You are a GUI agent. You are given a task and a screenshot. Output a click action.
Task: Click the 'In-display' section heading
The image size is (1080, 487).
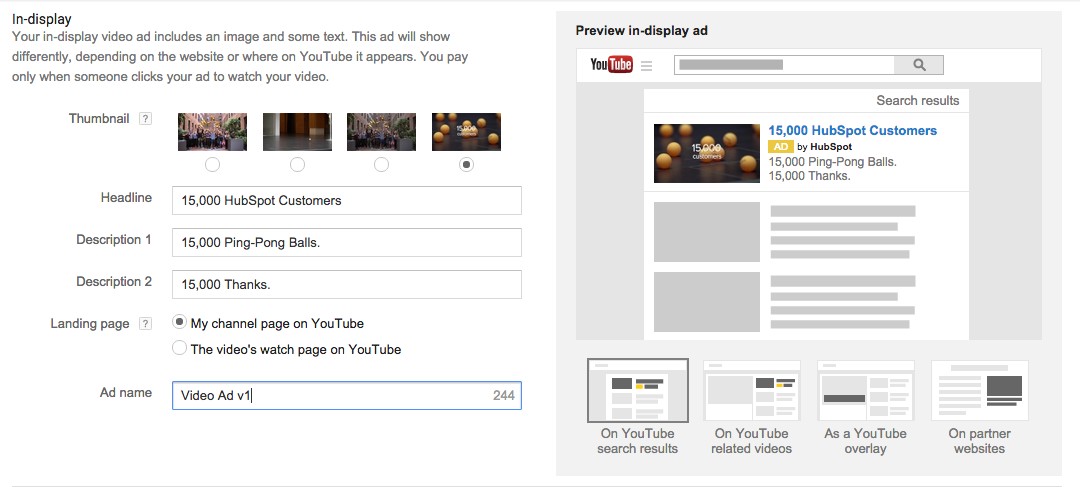[41, 19]
